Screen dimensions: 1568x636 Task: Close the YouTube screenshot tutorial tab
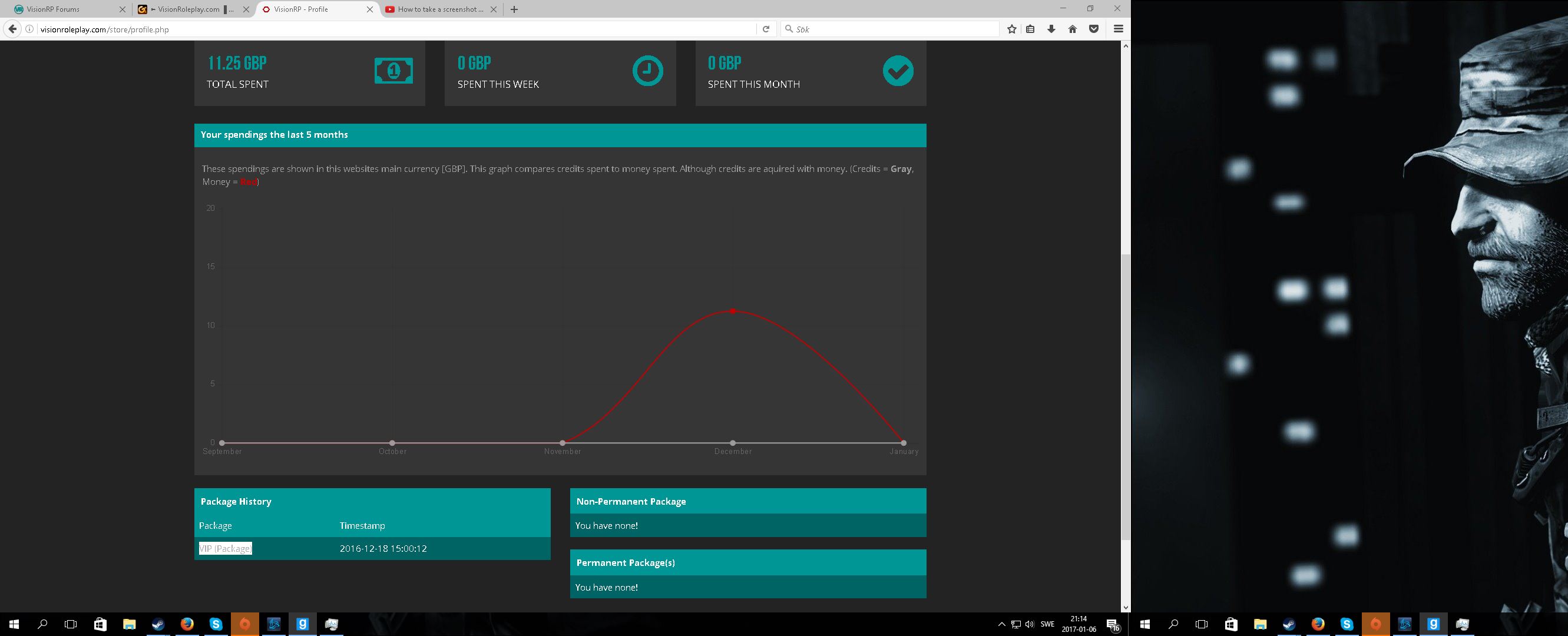(493, 9)
